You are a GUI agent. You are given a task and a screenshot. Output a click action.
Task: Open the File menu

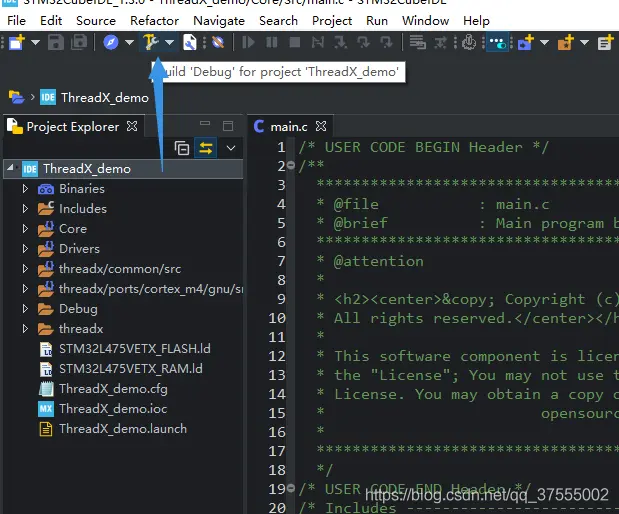17,21
